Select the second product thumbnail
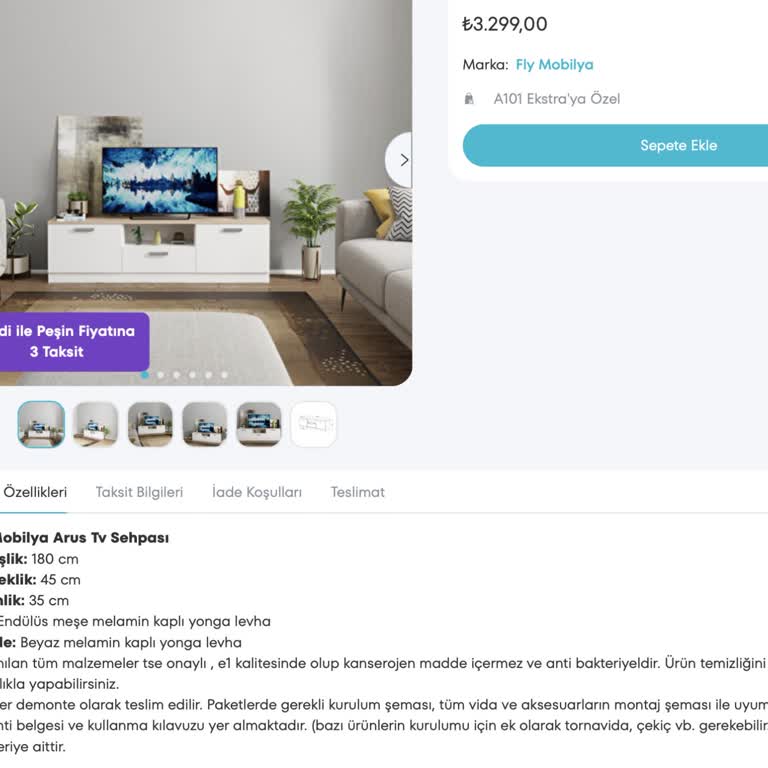Screen dimensions: 768x768 (x=96, y=424)
